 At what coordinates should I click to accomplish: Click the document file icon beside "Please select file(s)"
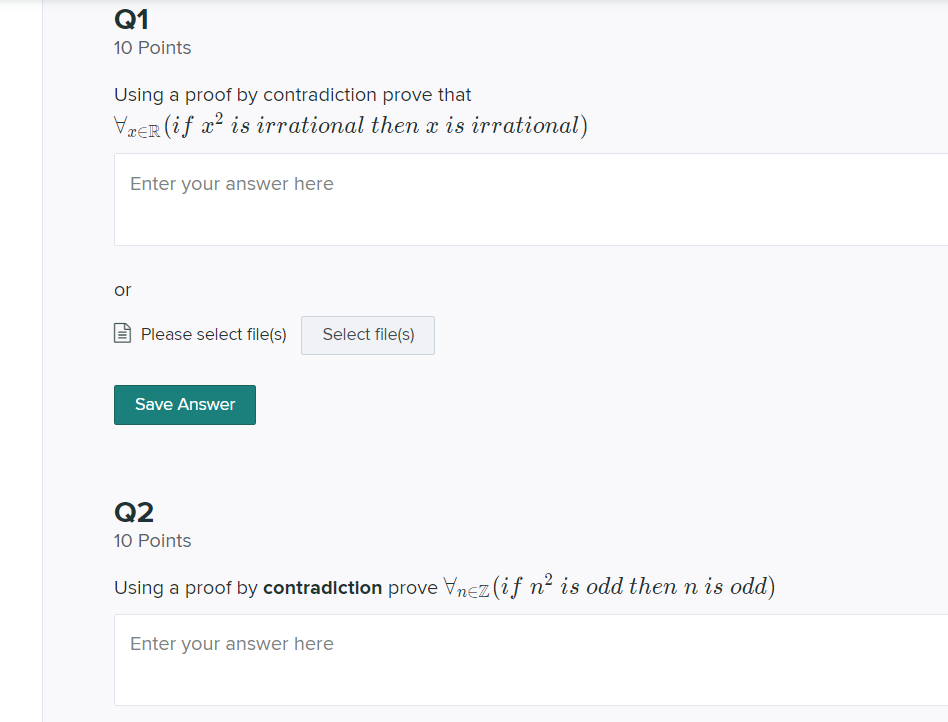coord(122,332)
